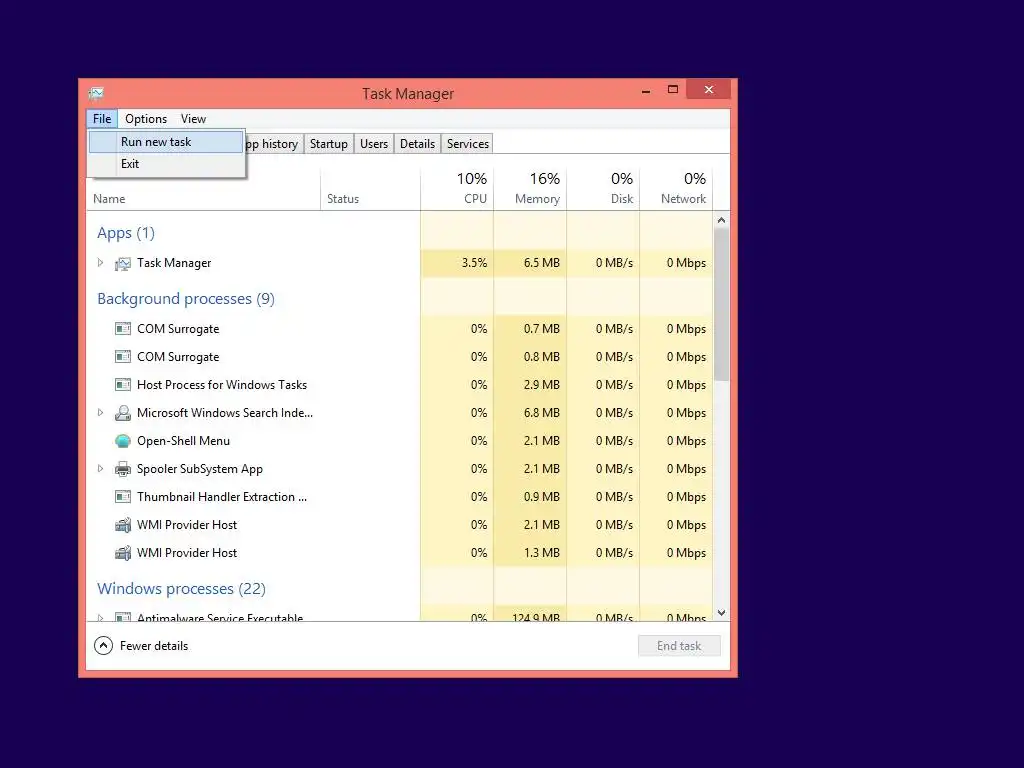
Task: Sort by the Memory column header
Action: click(x=530, y=189)
